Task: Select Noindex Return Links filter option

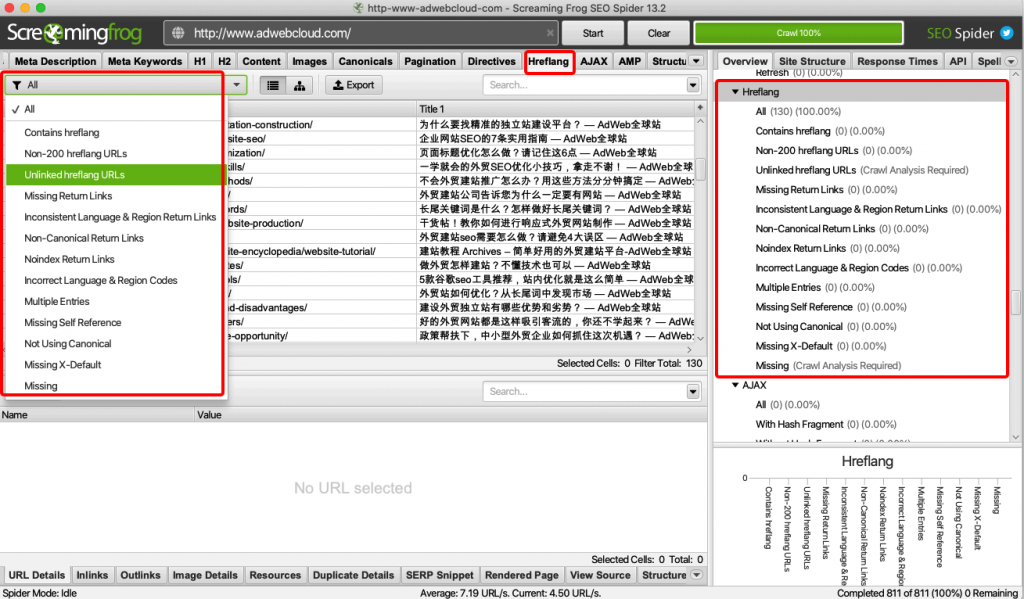Action: coord(114,259)
